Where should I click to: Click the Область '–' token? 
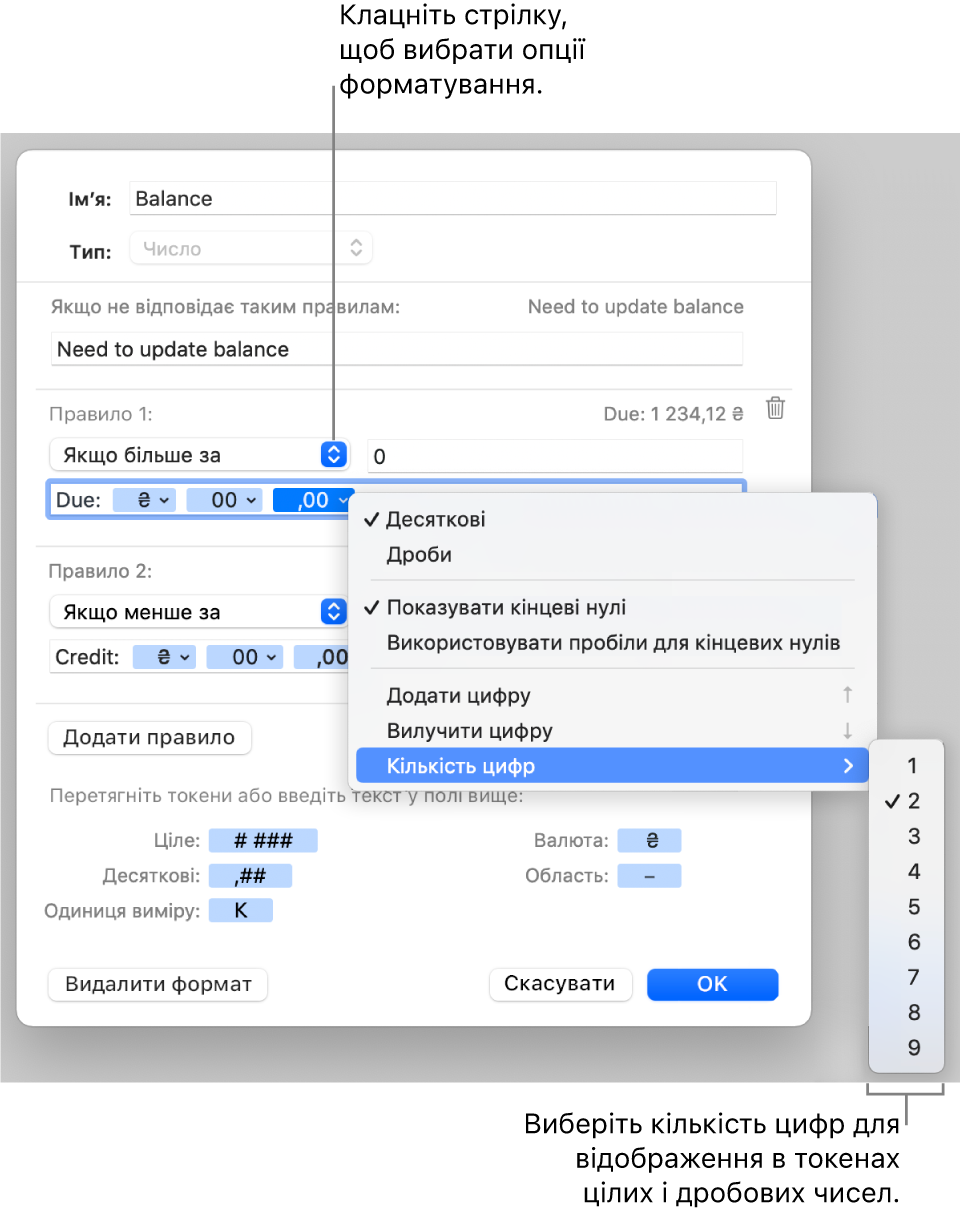pyautogui.click(x=649, y=876)
